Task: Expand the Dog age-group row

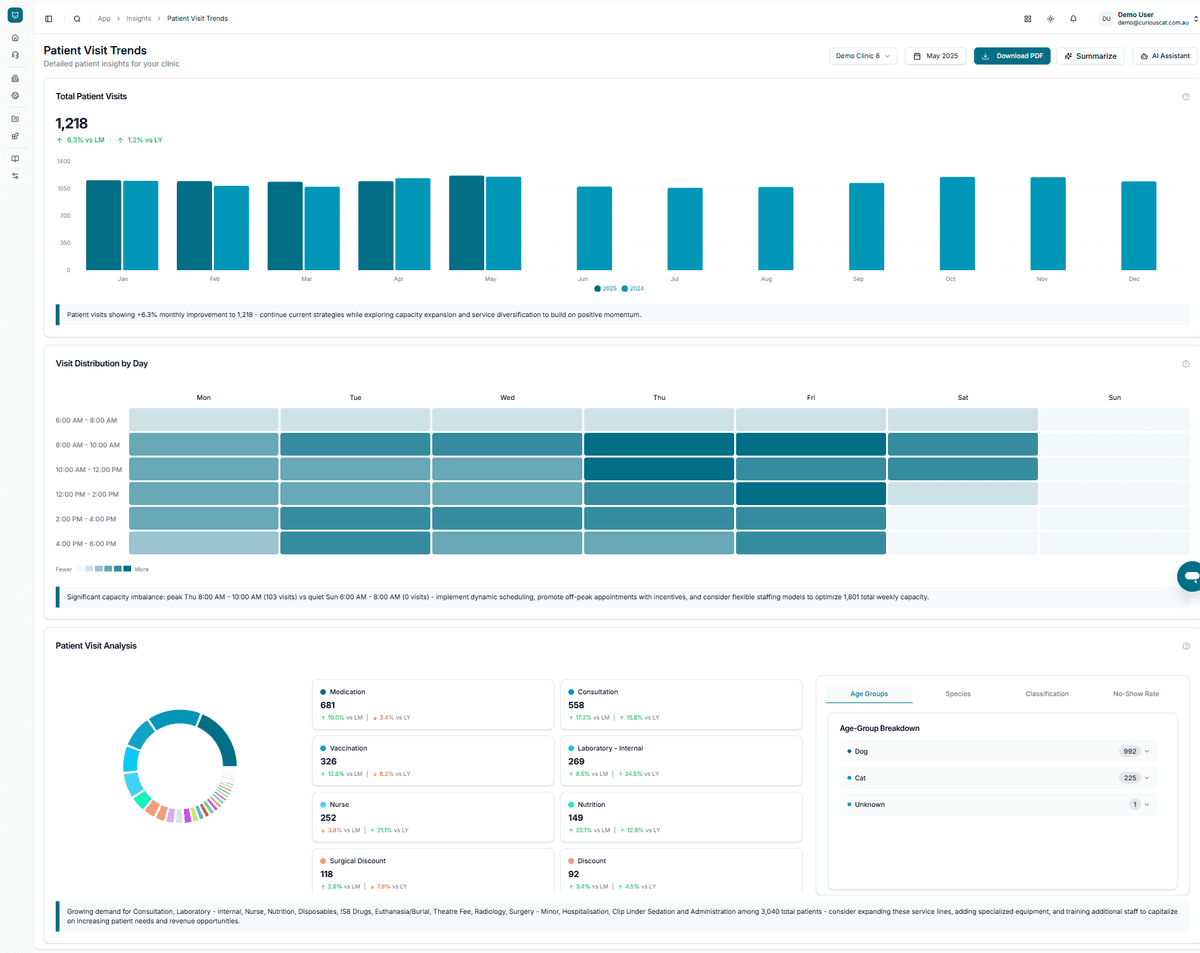Action: (1147, 751)
